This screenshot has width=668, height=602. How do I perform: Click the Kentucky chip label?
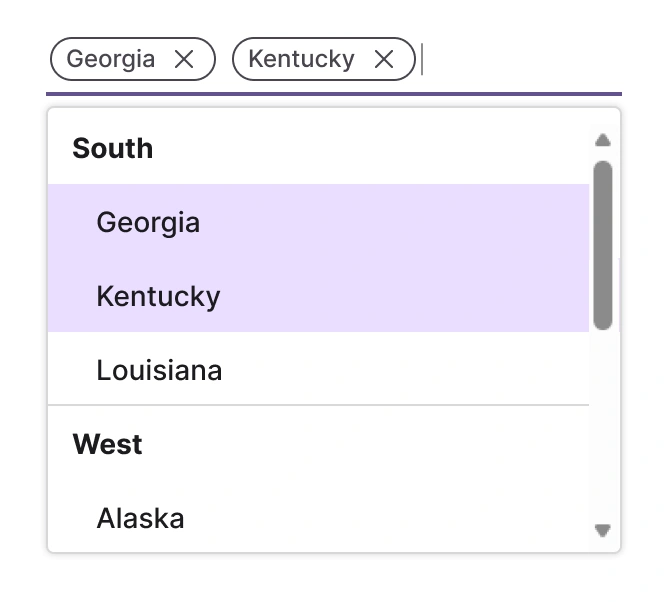click(301, 59)
